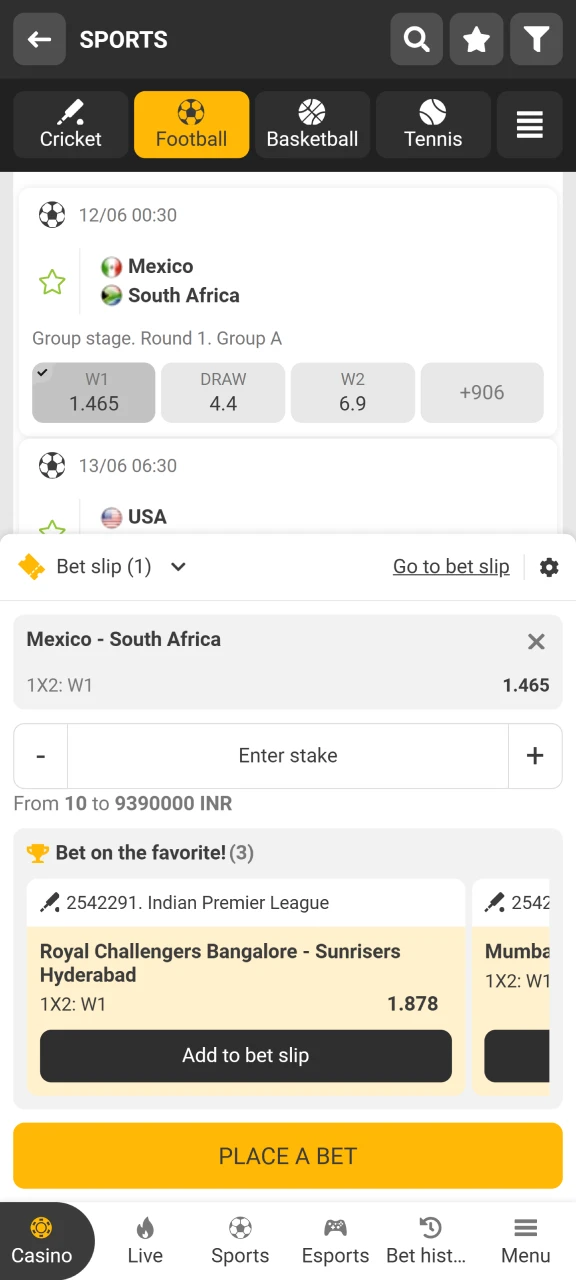Open the hamburger sports list icon

(x=529, y=124)
